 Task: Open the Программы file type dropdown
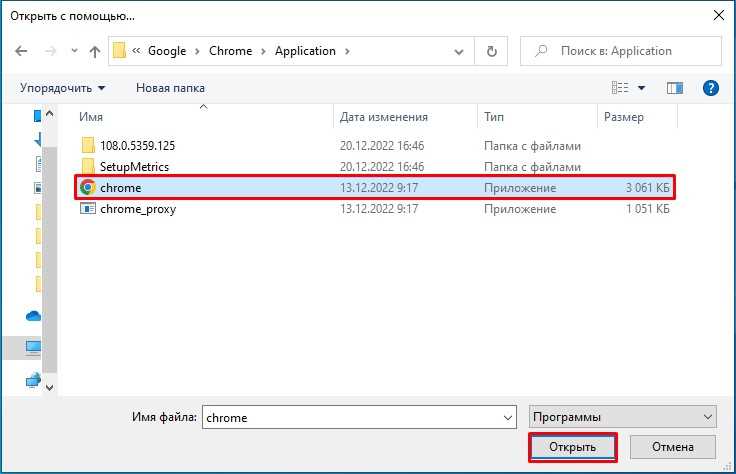point(622,417)
